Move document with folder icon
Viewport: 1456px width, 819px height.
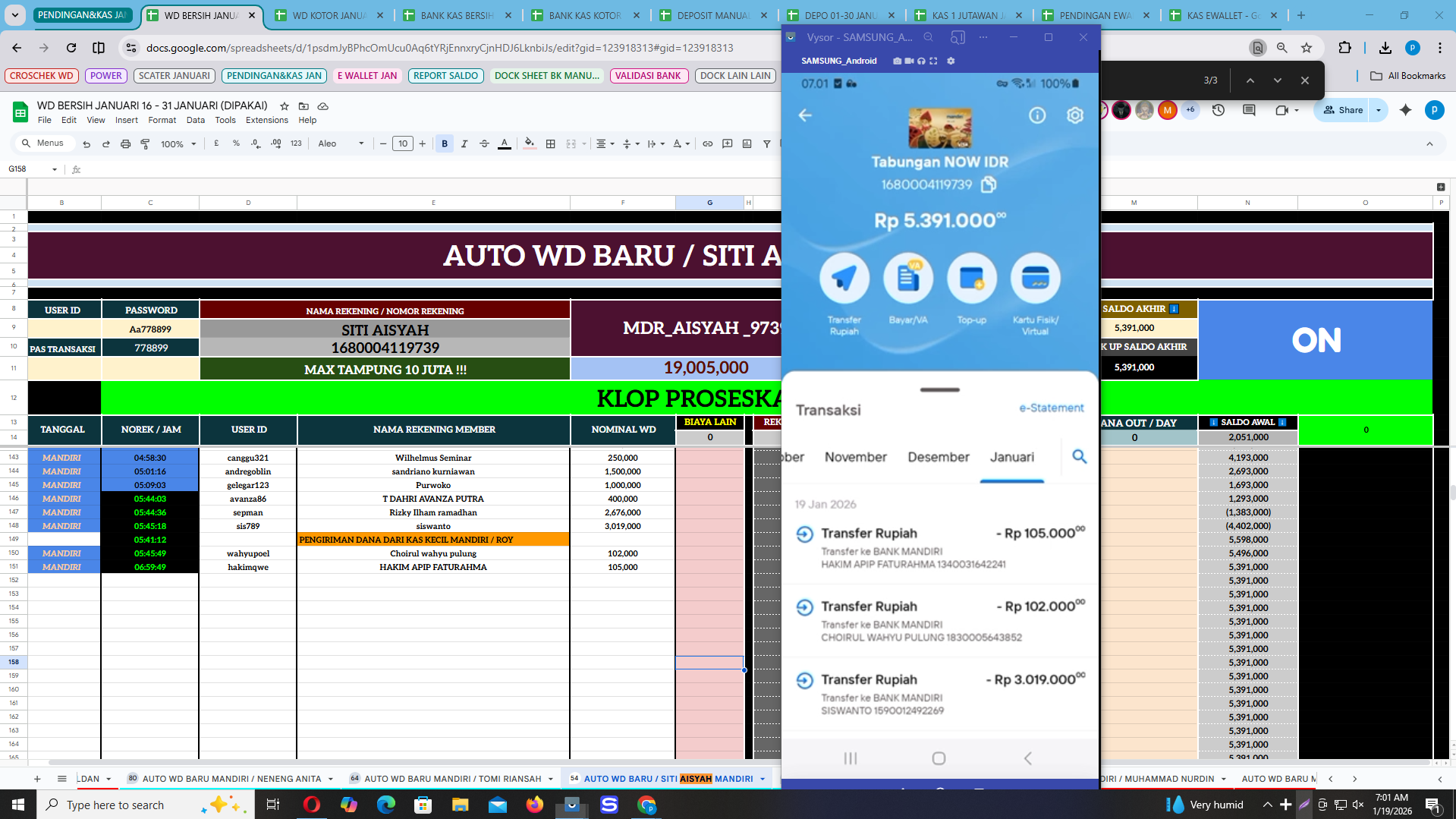tap(303, 106)
